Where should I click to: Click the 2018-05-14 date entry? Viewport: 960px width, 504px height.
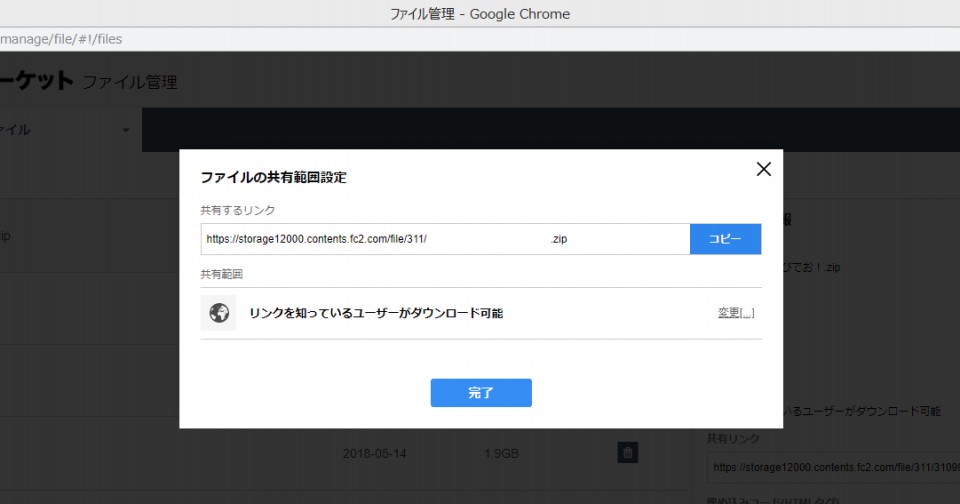(x=374, y=453)
